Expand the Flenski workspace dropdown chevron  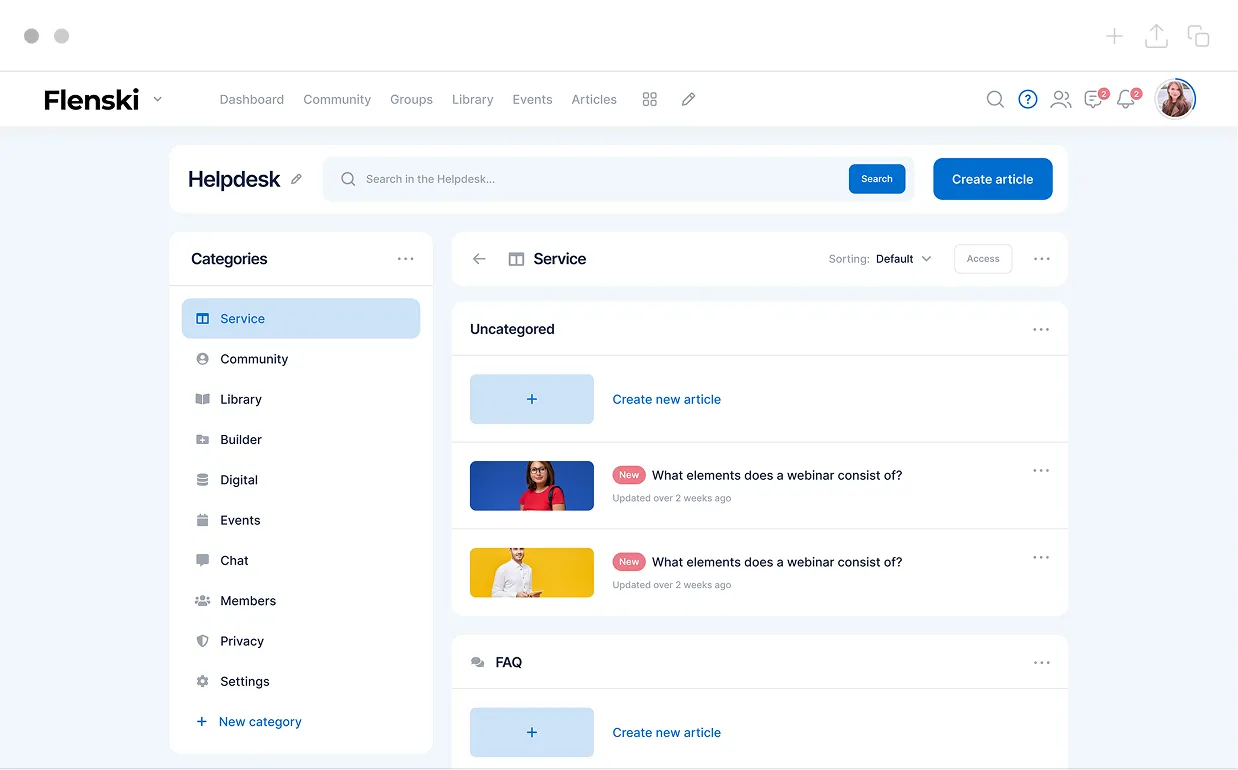pos(158,99)
